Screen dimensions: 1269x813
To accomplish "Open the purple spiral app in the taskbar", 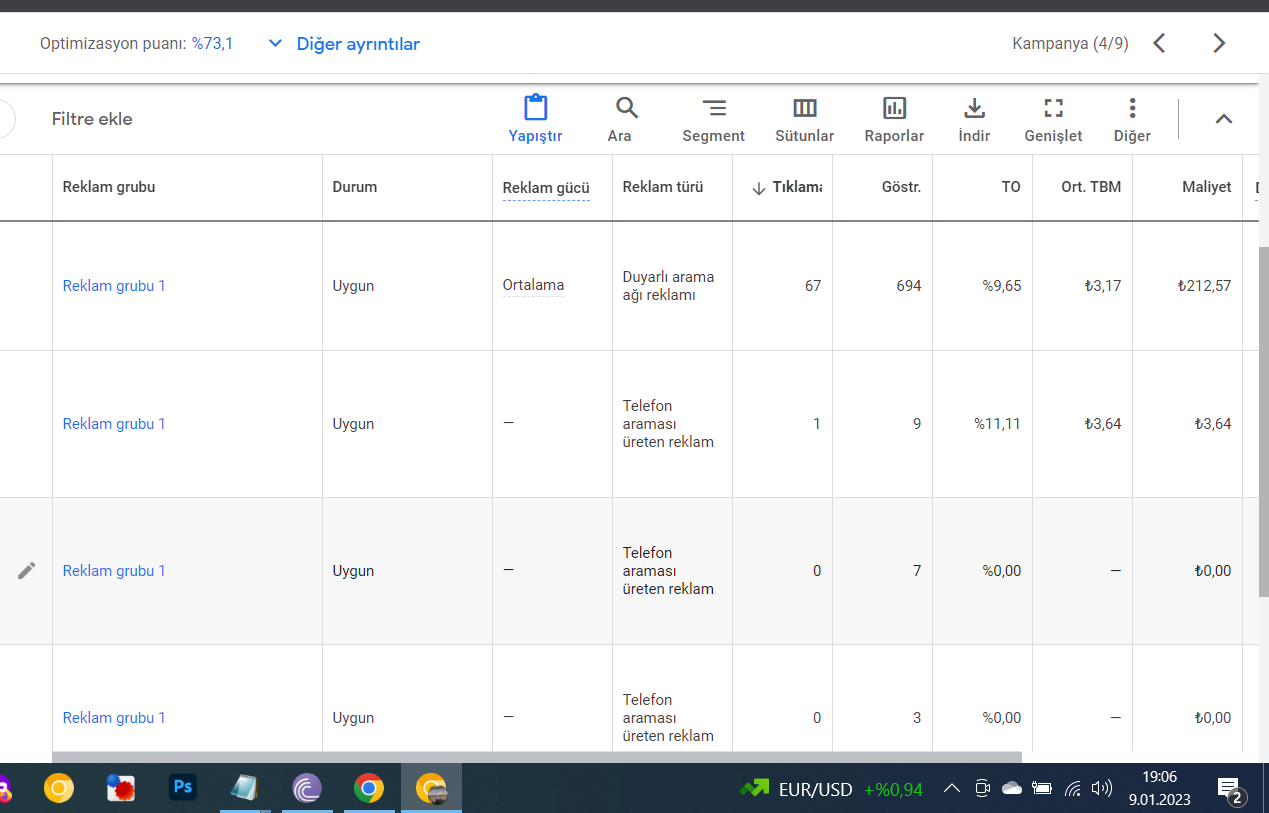I will (307, 788).
